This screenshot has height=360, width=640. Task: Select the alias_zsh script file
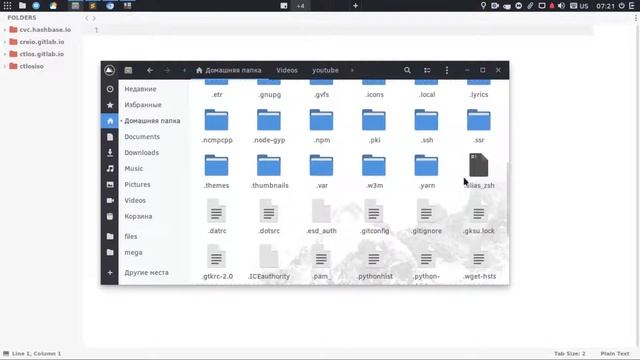(478, 171)
